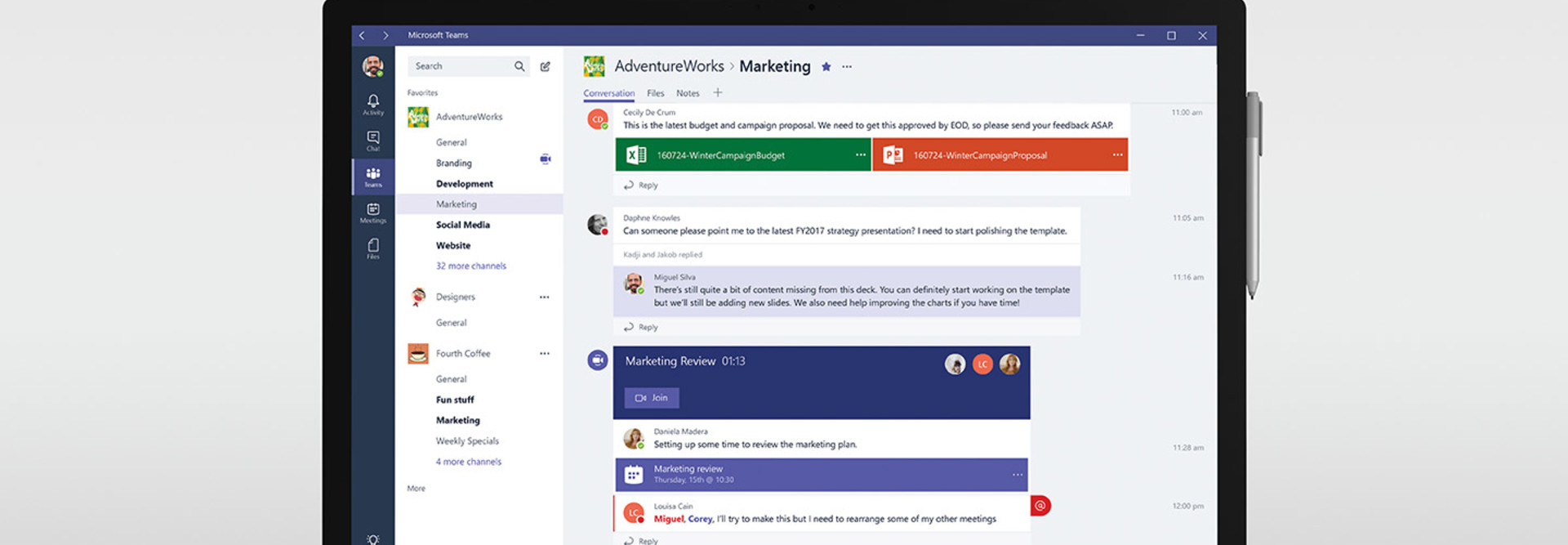
Task: Open the Files icon in sidebar
Action: (373, 248)
